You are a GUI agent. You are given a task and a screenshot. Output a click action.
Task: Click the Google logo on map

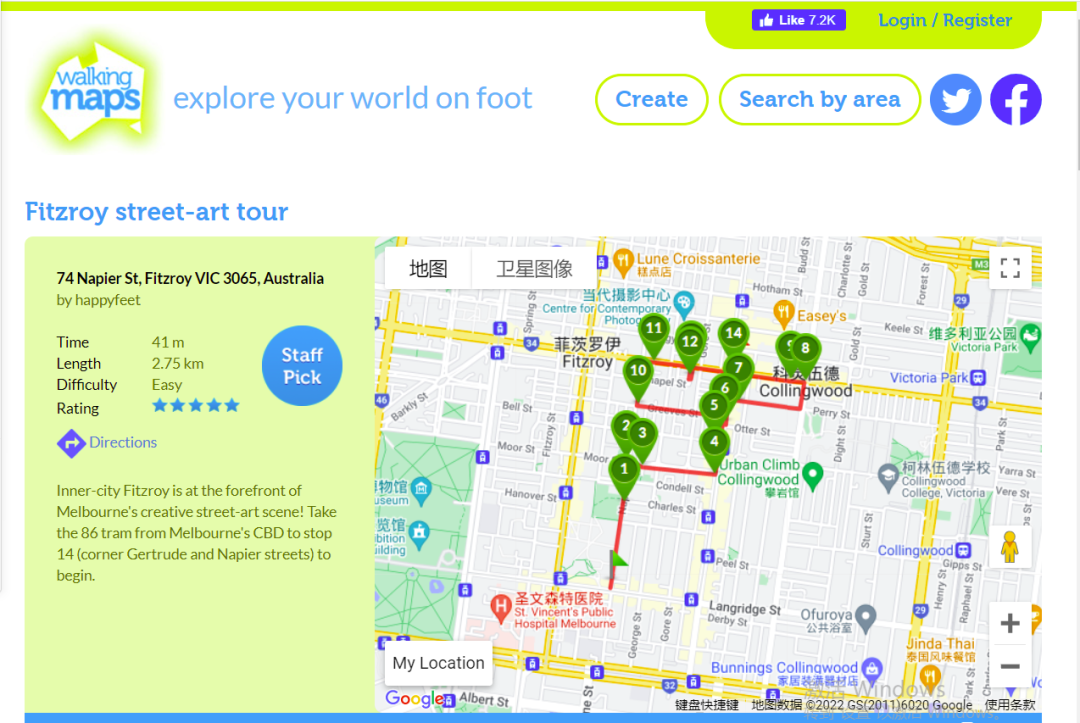(415, 699)
